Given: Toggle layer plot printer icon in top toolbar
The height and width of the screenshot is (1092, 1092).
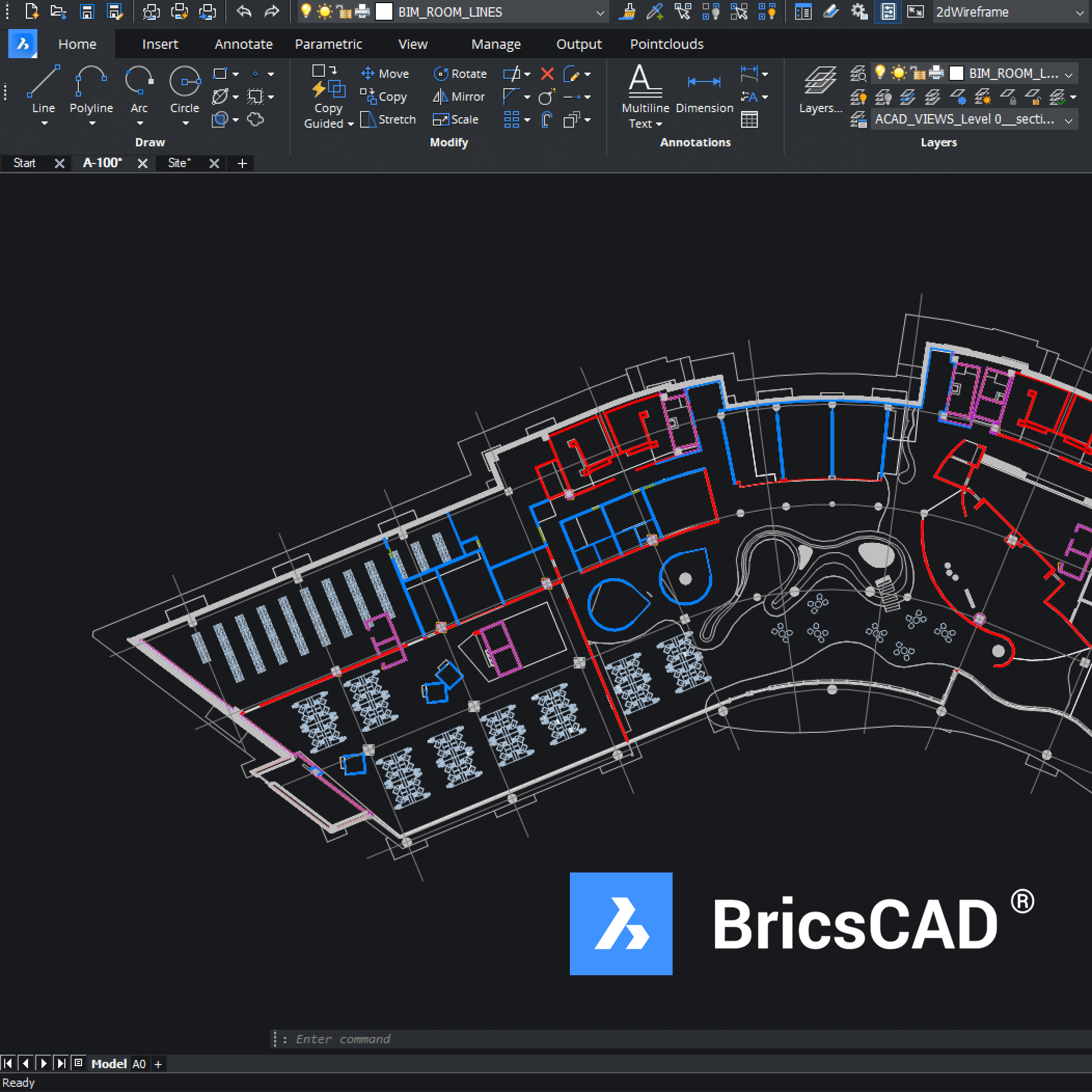Looking at the screenshot, I should [x=362, y=11].
